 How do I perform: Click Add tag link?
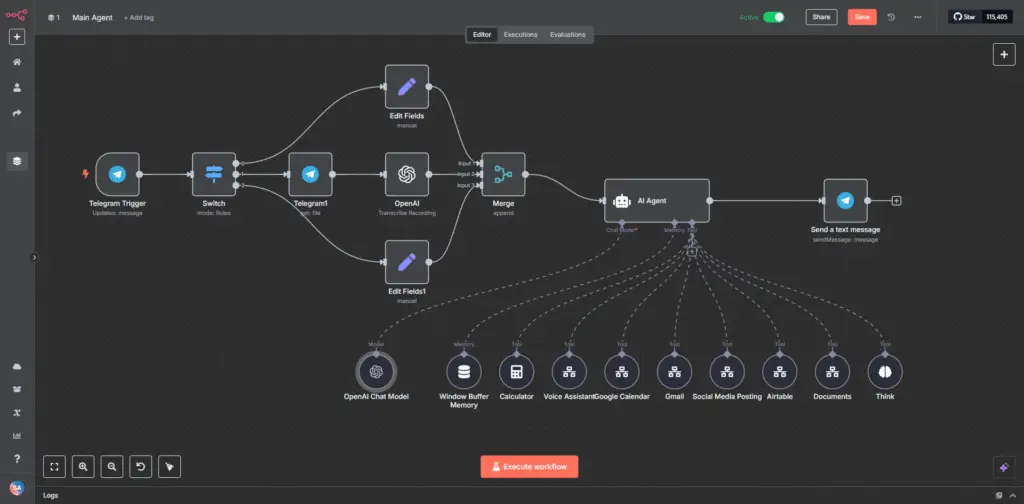click(x=139, y=18)
